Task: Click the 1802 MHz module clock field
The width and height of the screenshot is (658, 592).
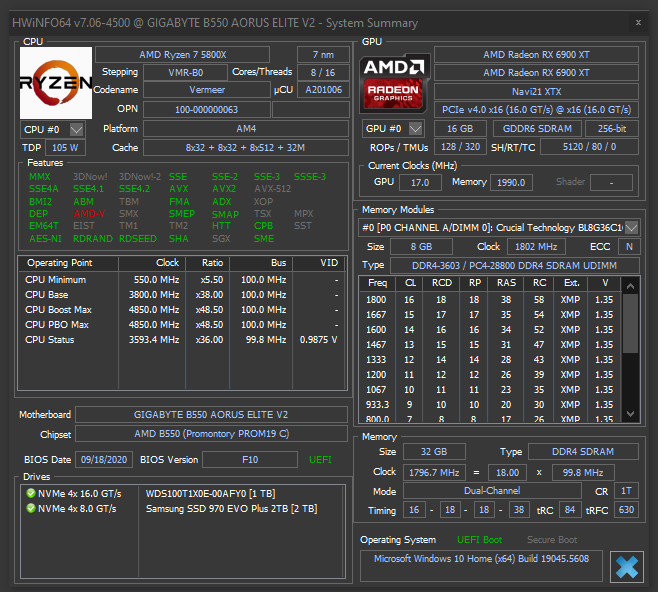Action: [536, 247]
